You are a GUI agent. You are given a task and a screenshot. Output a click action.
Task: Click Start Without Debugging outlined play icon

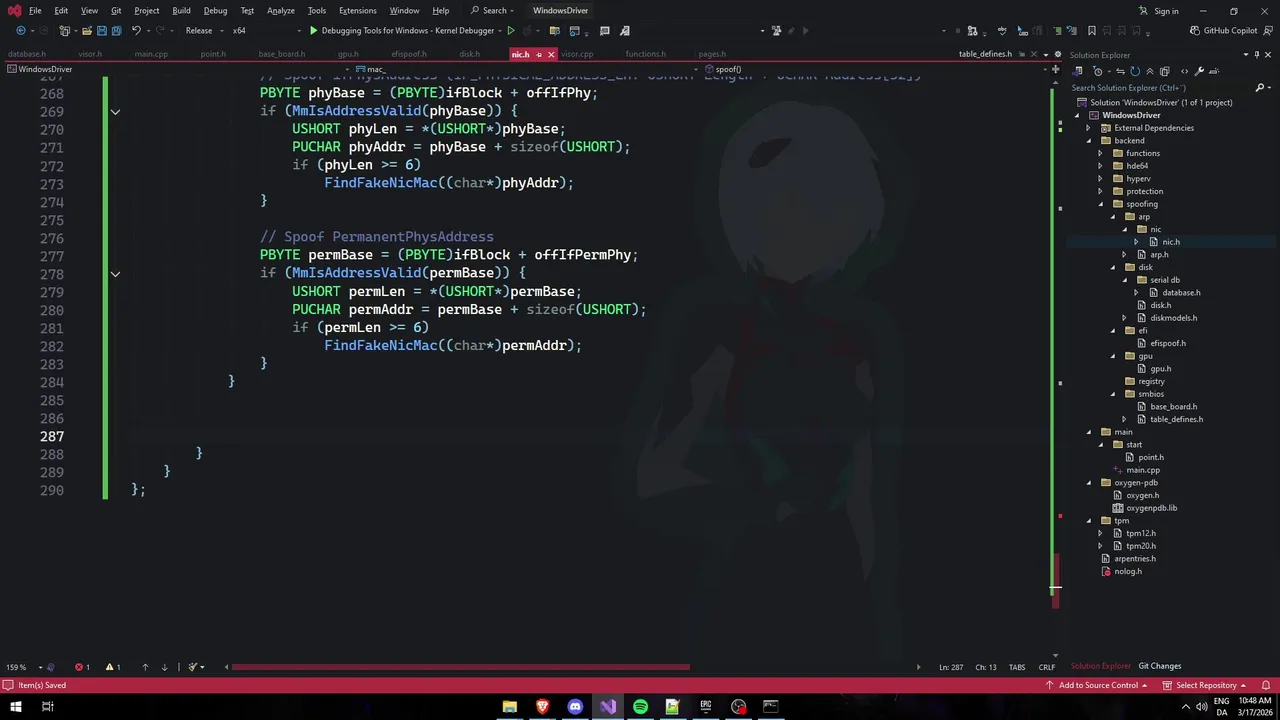(x=511, y=30)
